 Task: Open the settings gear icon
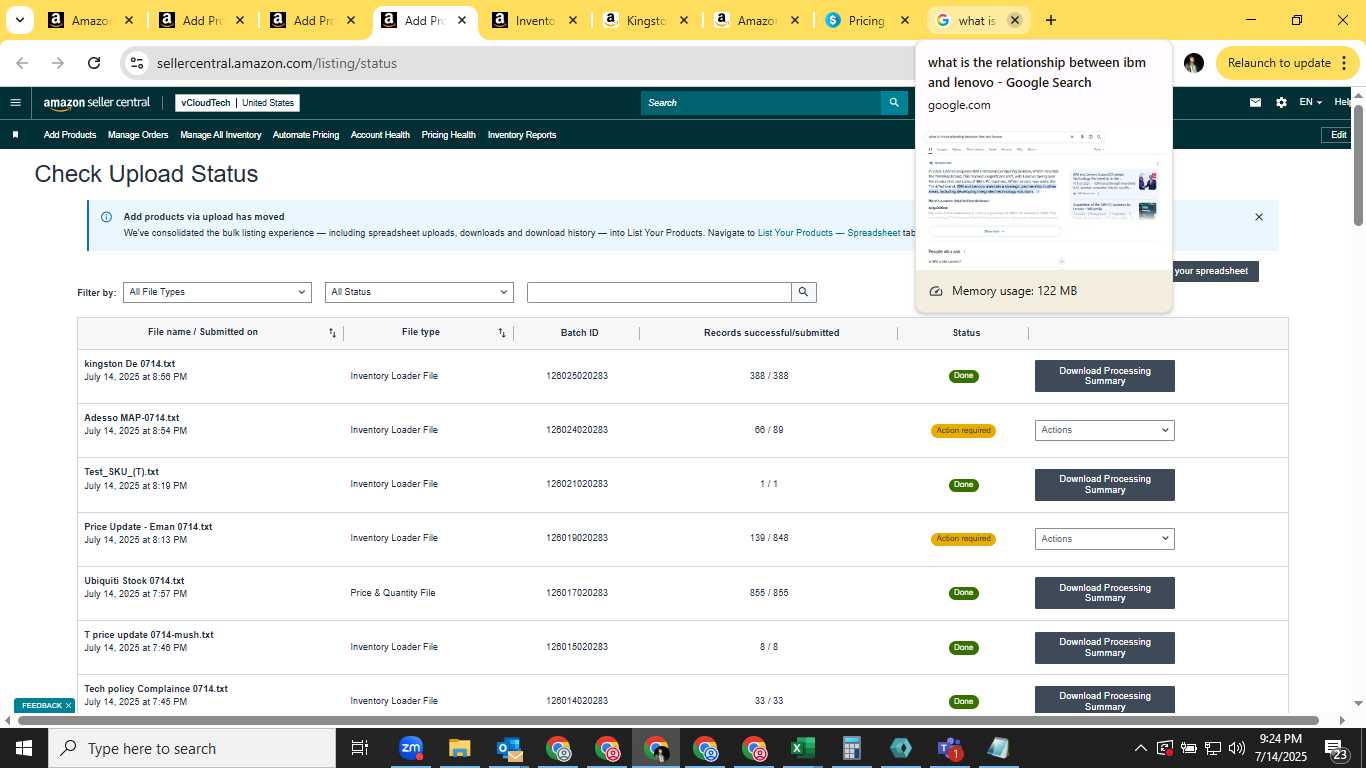click(x=1281, y=102)
